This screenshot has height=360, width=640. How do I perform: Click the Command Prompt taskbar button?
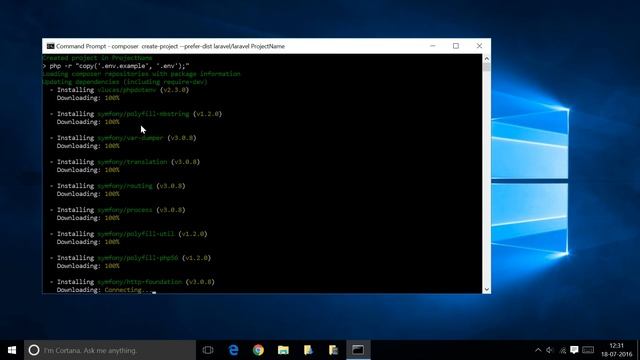tap(358, 350)
